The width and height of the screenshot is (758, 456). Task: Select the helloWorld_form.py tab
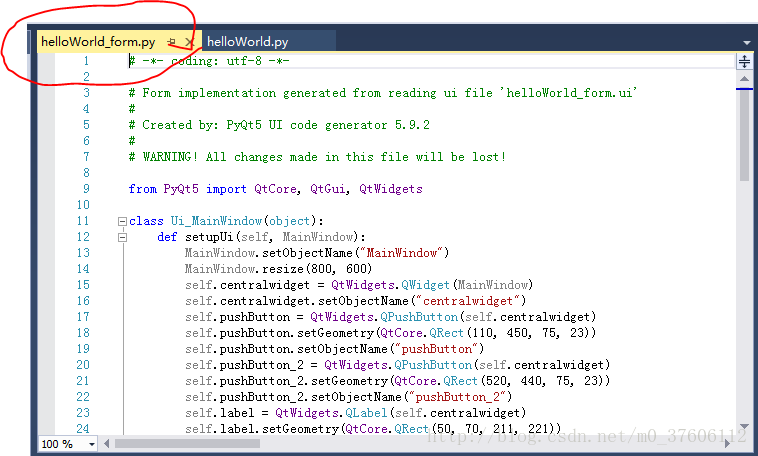98,42
